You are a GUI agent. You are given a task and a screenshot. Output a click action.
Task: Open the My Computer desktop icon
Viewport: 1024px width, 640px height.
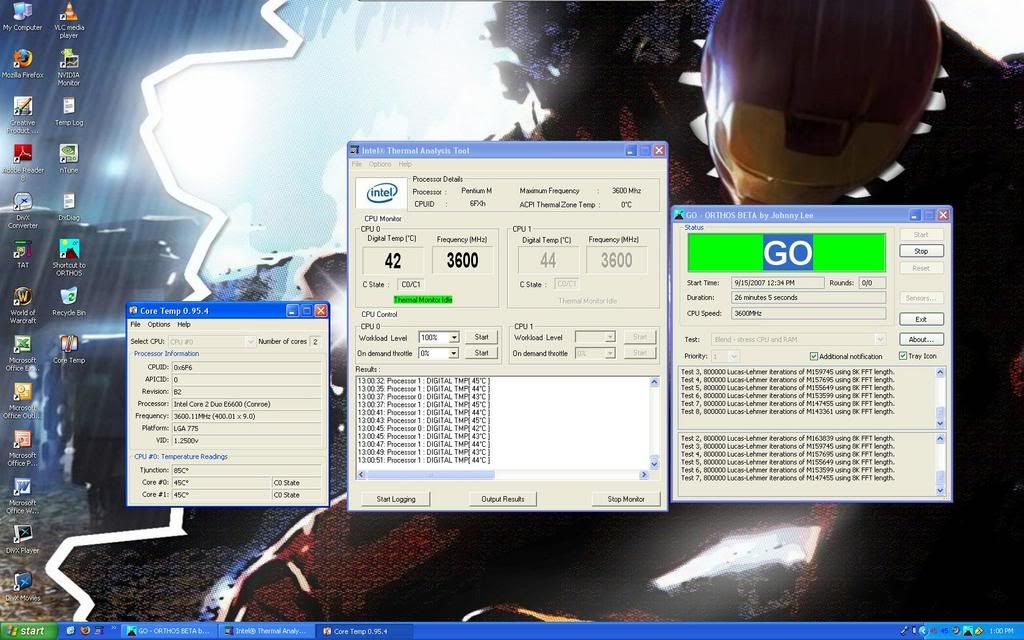[x=23, y=16]
